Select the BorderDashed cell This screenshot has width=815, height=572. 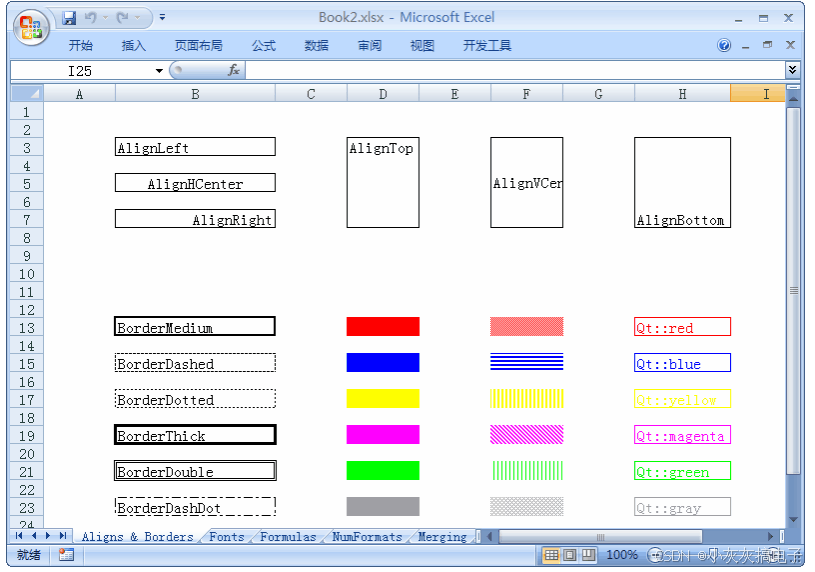coord(195,362)
